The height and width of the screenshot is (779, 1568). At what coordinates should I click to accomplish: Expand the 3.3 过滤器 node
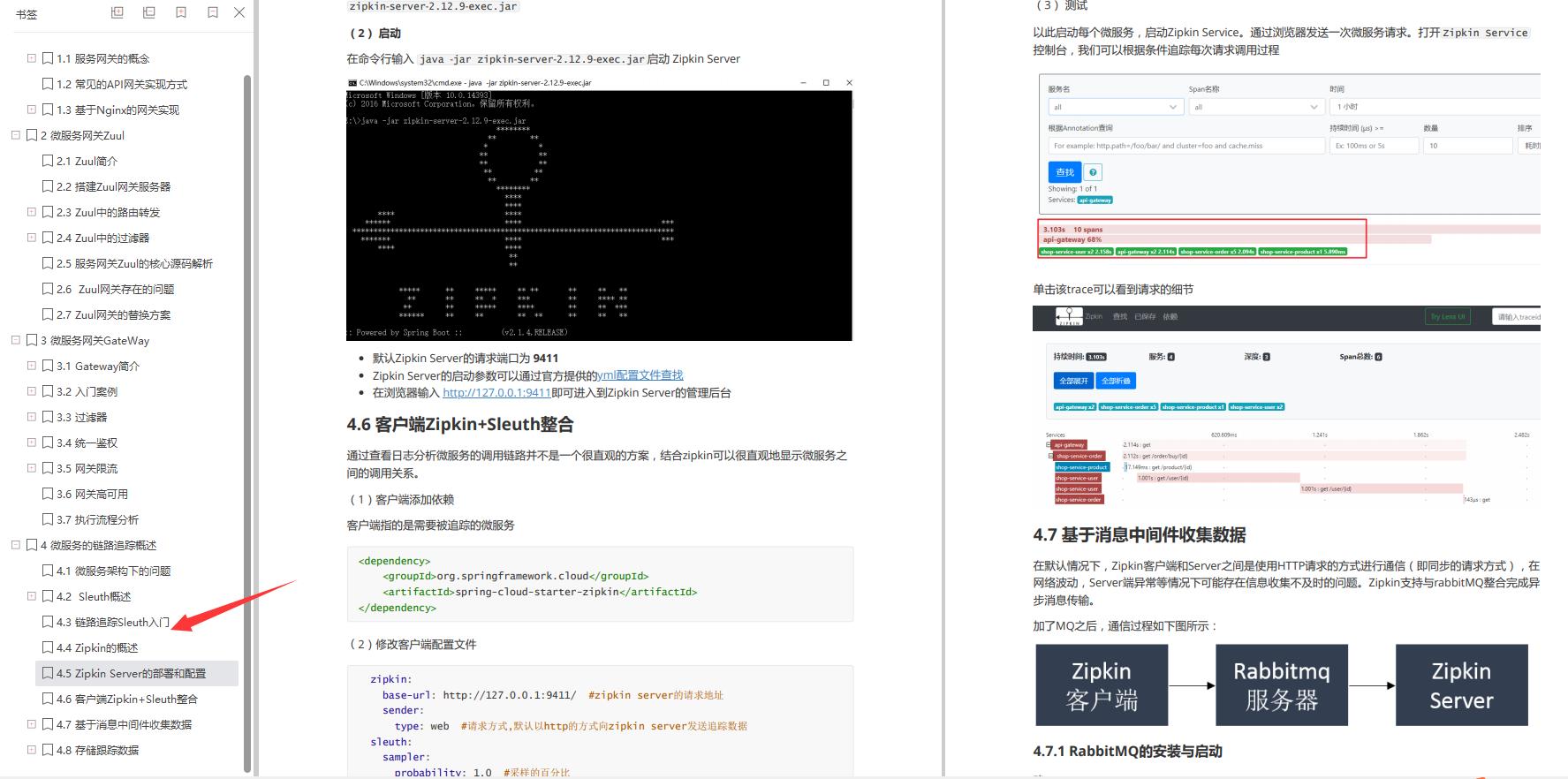(x=32, y=417)
